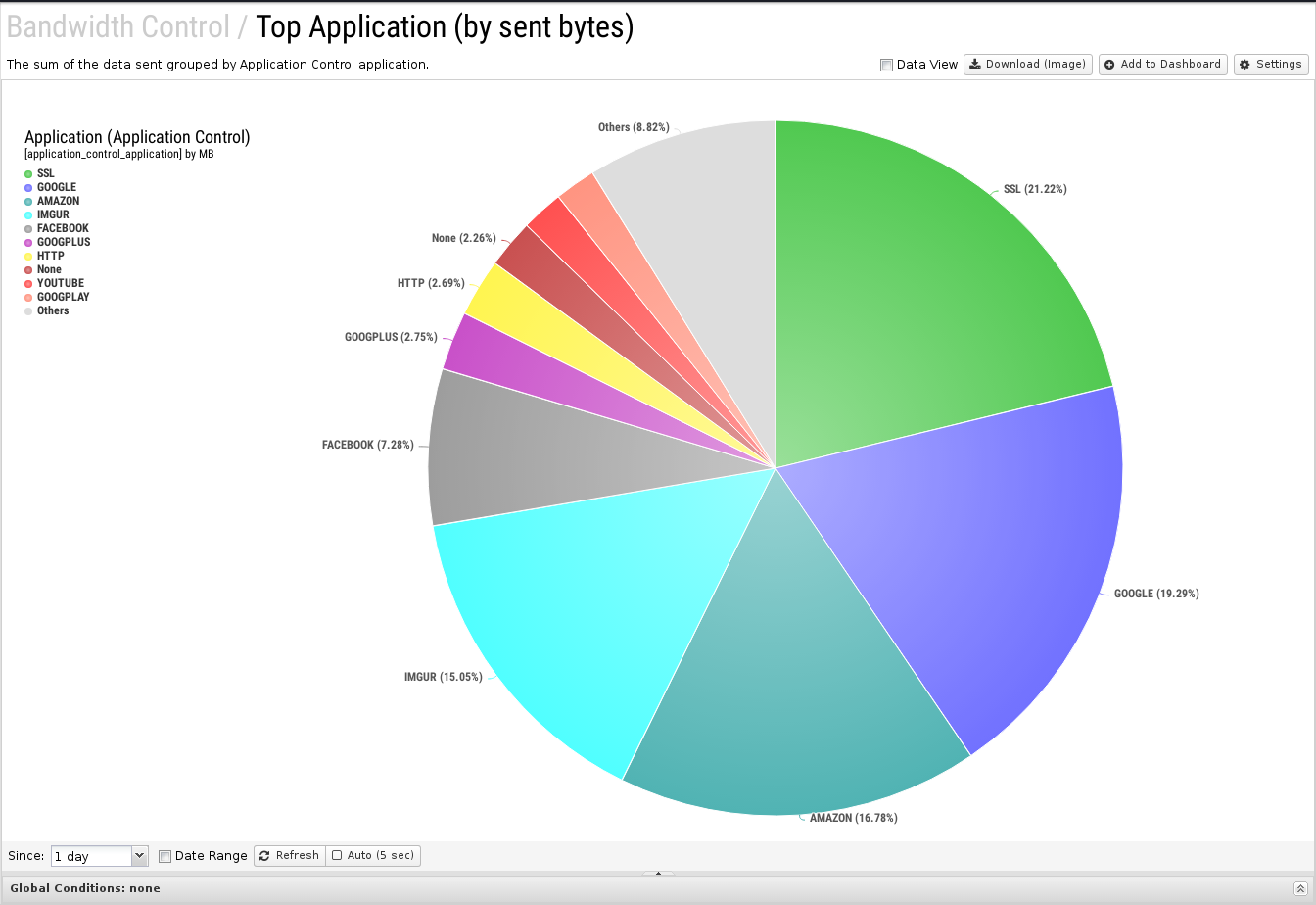Click the 'HTTP (2.69%)' chart label
Viewport: 1316px width, 905px height.
click(x=431, y=284)
